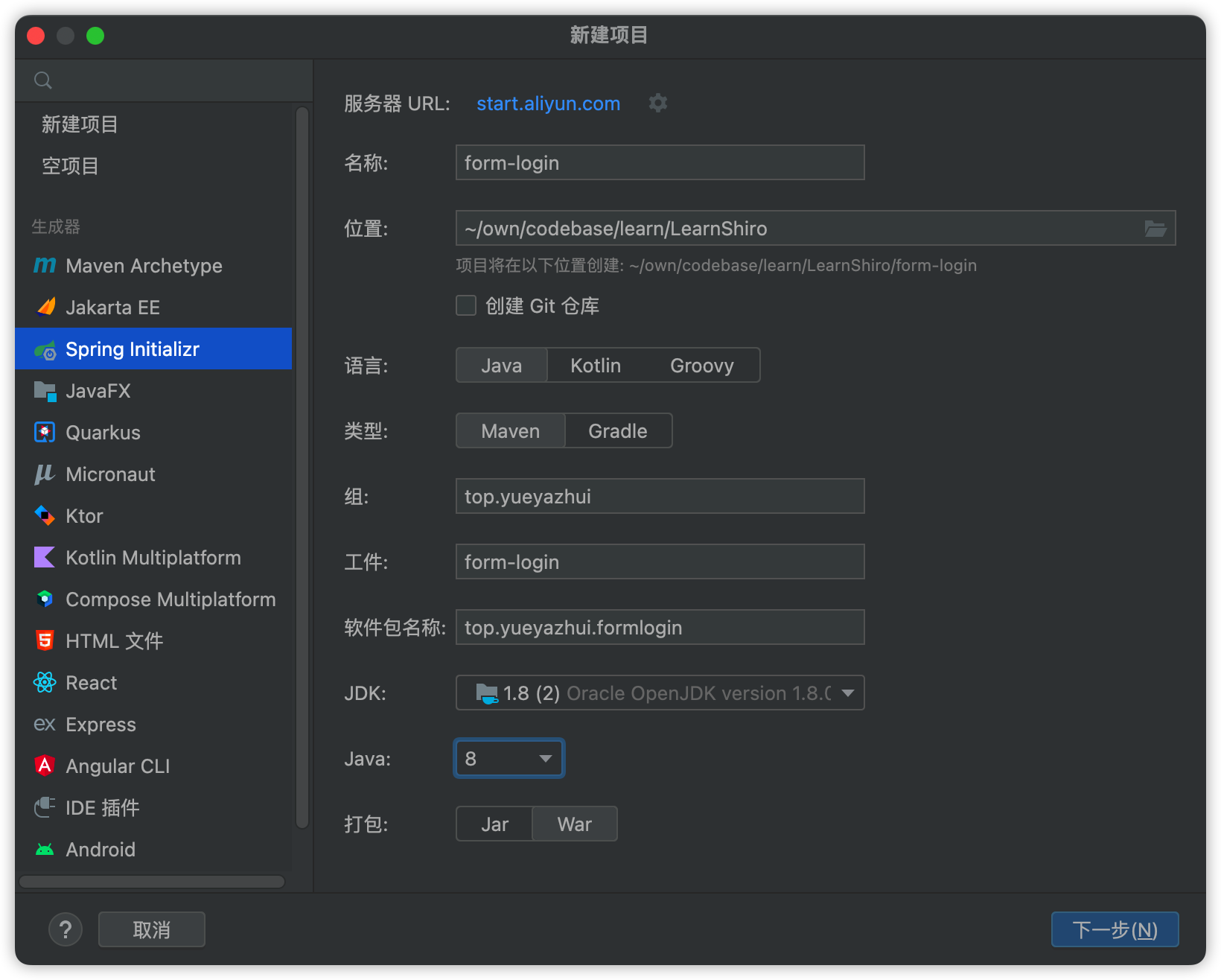This screenshot has height=980, width=1221.
Task: Click the Compose Multiplatform icon
Action: click(45, 599)
